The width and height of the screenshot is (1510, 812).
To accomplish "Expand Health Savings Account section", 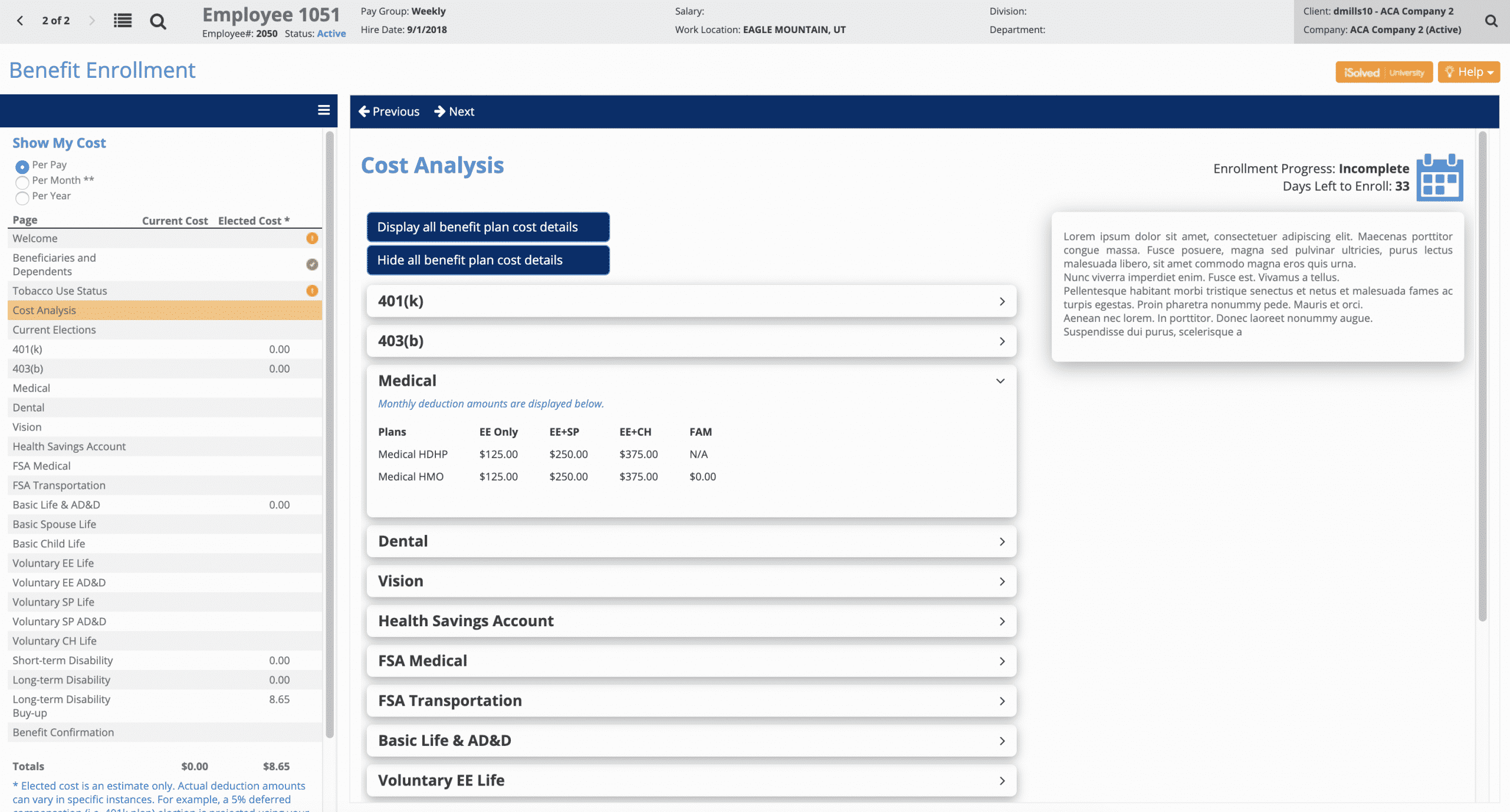I will [691, 621].
